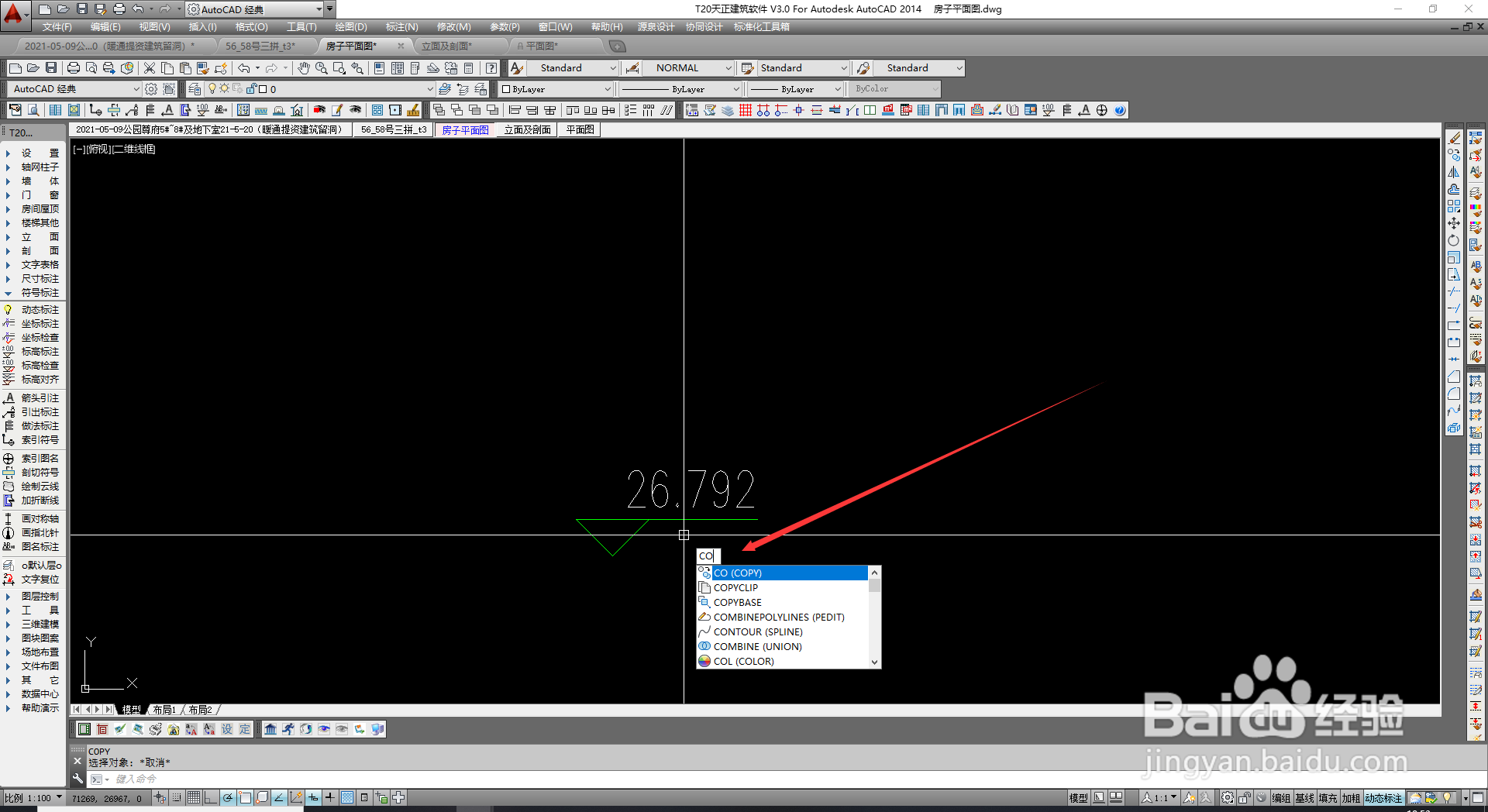Select COPYCLIP from autocomplete list
The image size is (1488, 812).
(783, 587)
